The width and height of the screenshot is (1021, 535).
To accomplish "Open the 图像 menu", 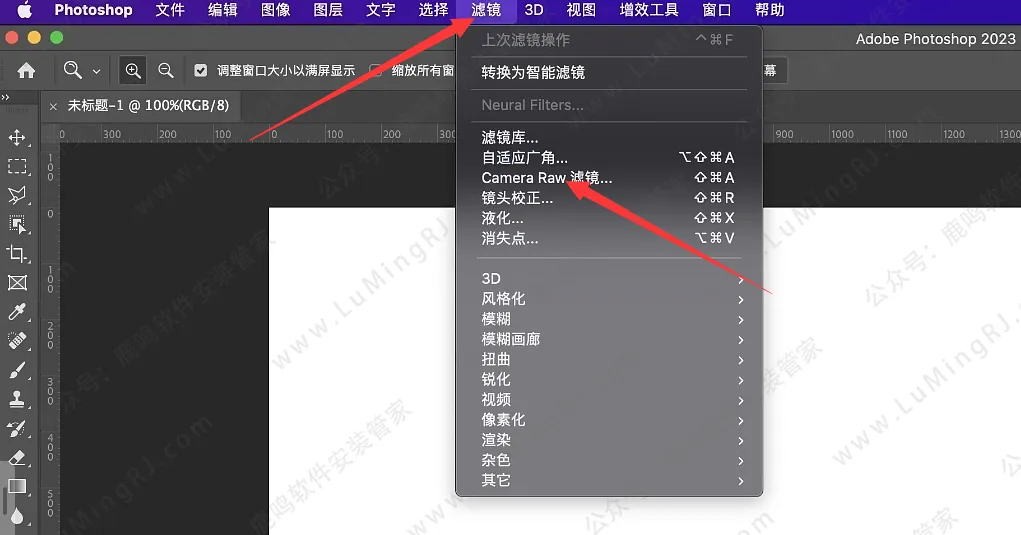I will (x=275, y=10).
